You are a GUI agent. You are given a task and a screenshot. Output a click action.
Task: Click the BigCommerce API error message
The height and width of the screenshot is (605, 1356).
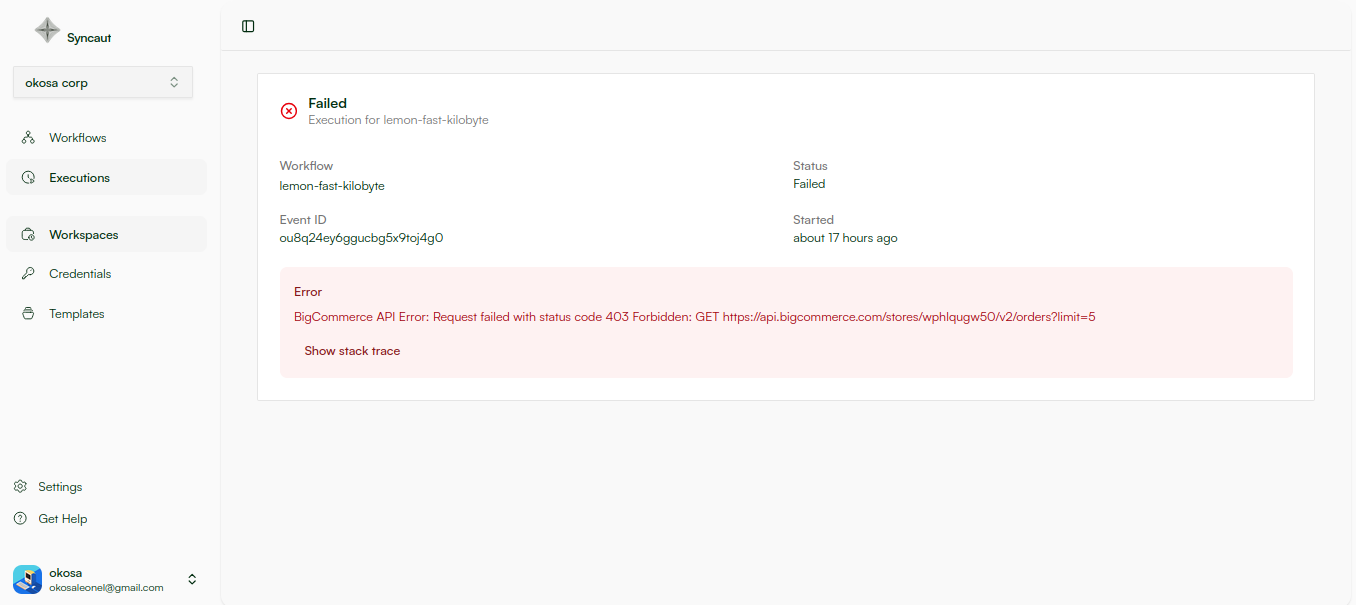[694, 317]
